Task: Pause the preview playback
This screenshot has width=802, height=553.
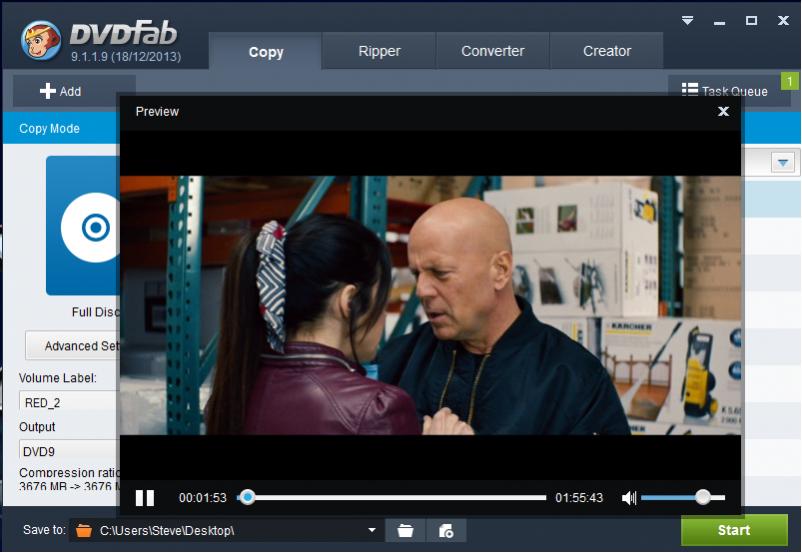Action: [x=145, y=498]
